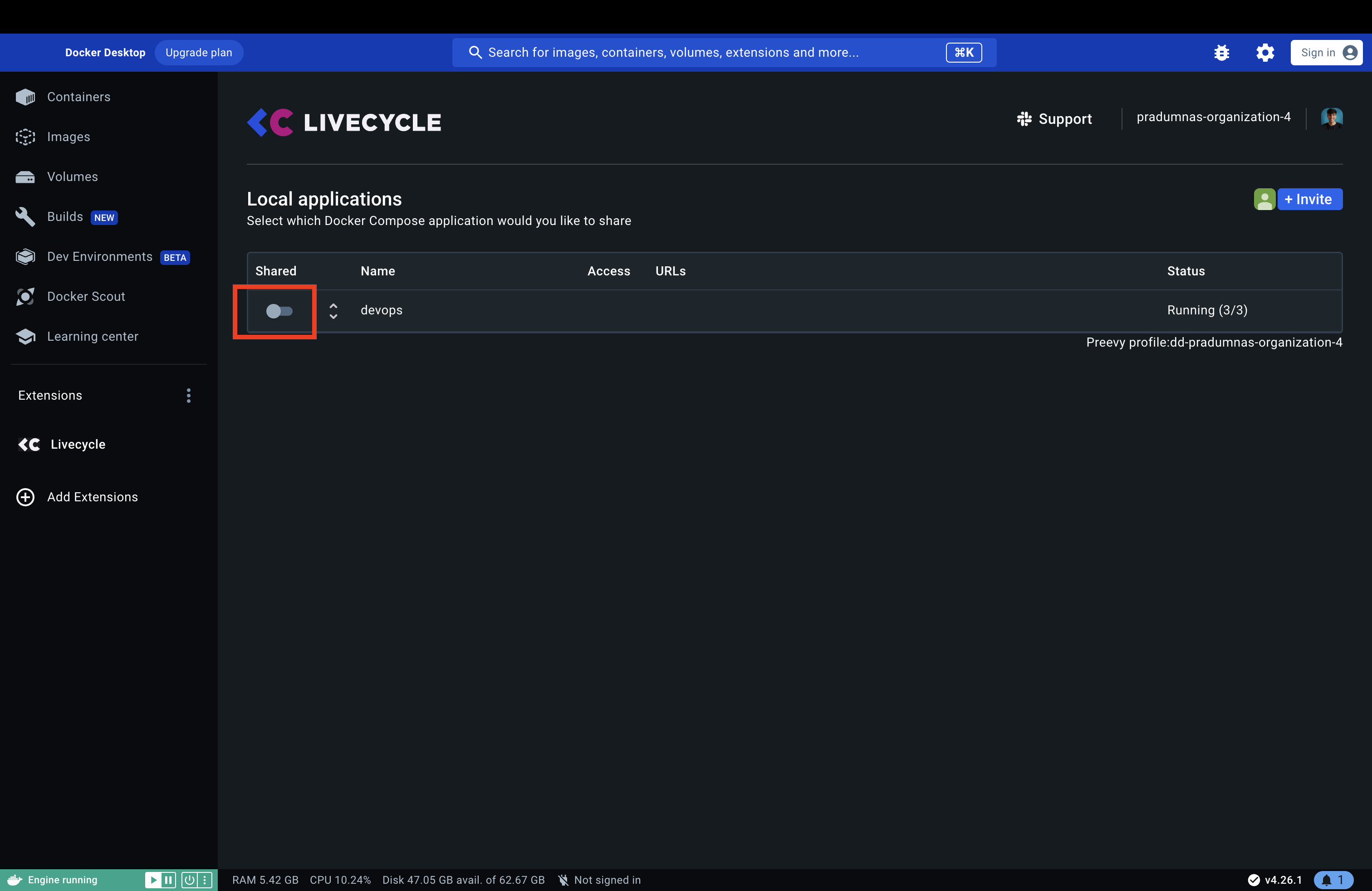Pause the Docker engine

coord(168,880)
